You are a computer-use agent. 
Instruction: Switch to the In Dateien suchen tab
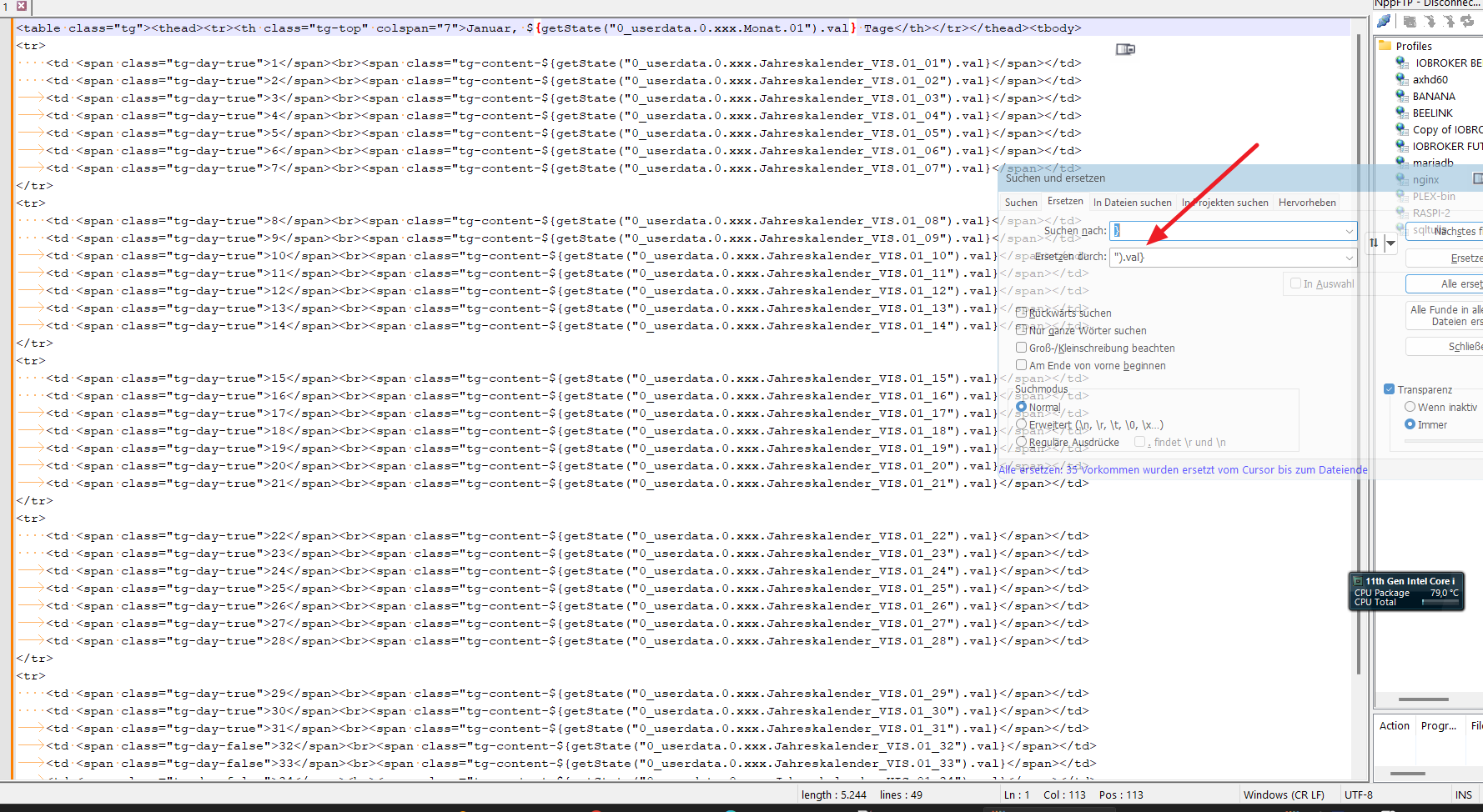1132,203
